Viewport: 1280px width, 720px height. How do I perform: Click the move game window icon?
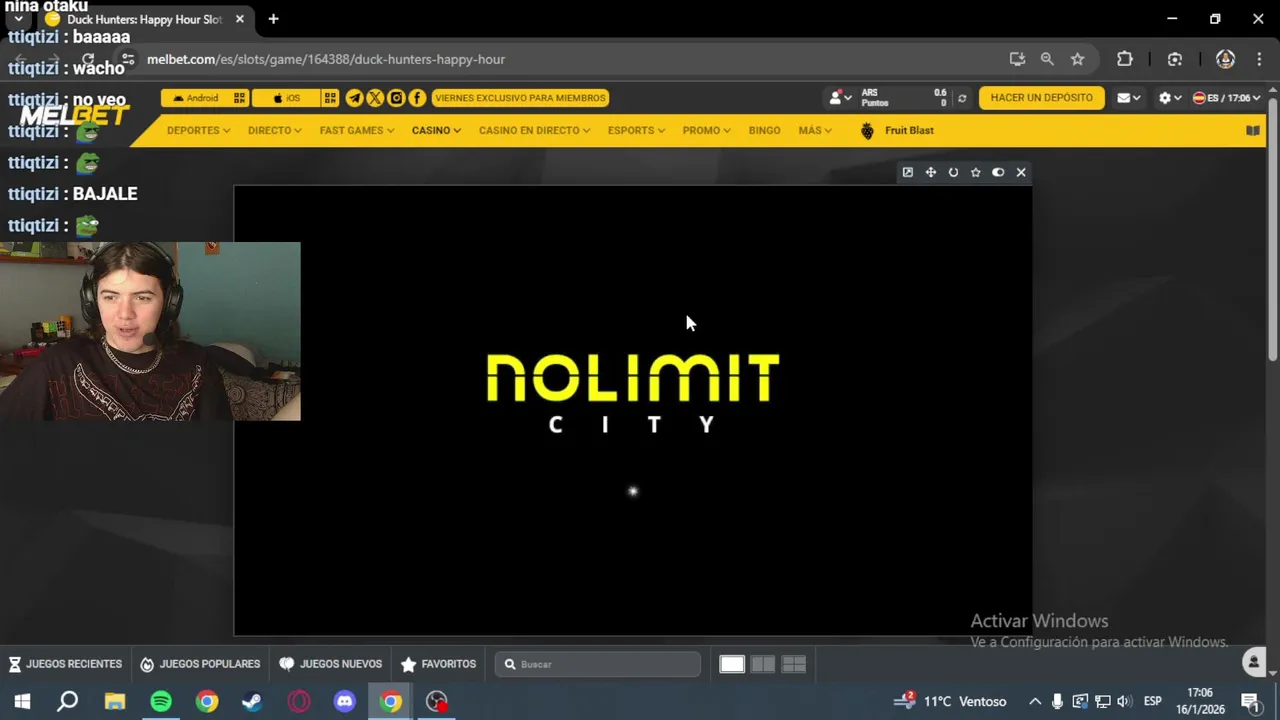tap(930, 172)
